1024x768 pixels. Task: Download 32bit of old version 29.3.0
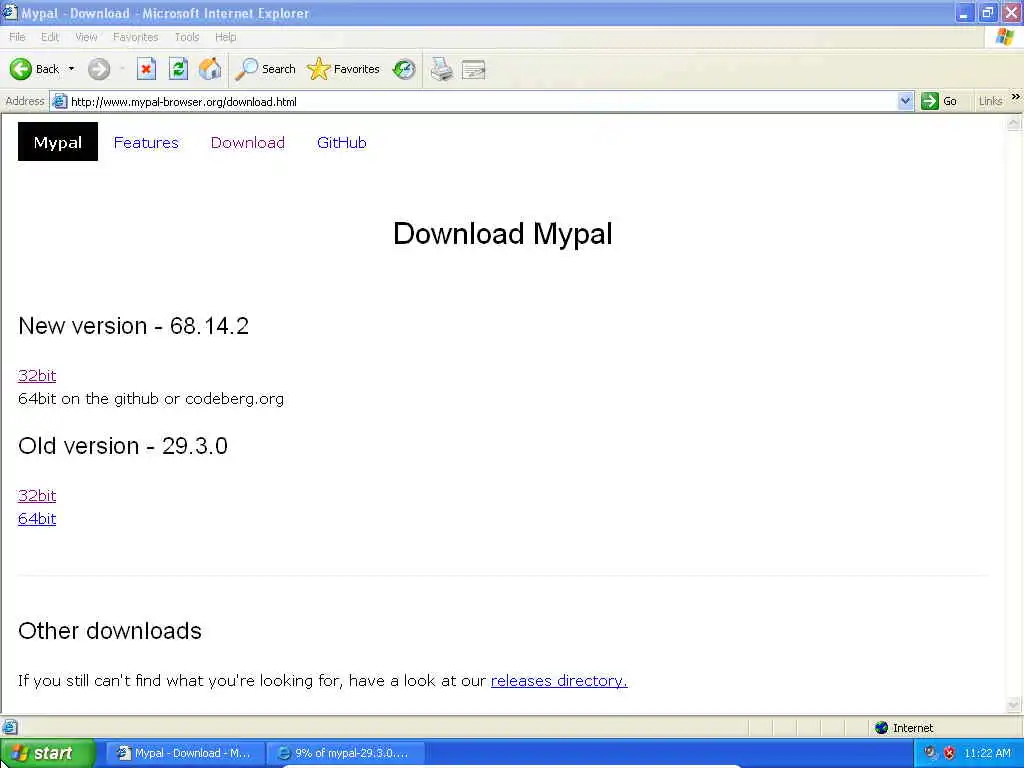coord(37,496)
